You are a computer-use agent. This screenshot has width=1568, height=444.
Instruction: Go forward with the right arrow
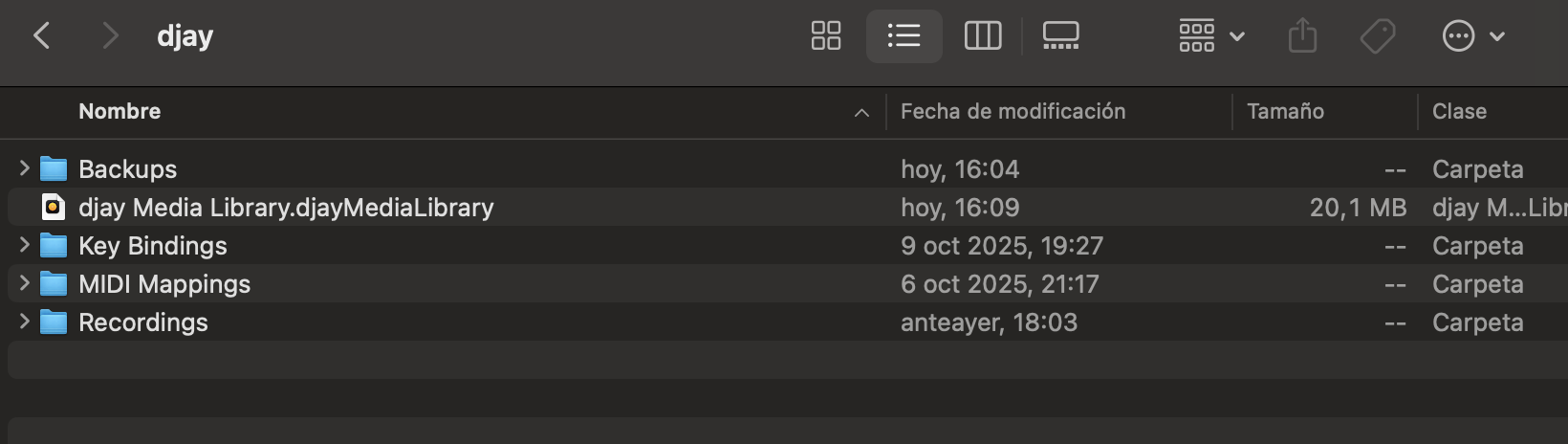pyautogui.click(x=110, y=36)
